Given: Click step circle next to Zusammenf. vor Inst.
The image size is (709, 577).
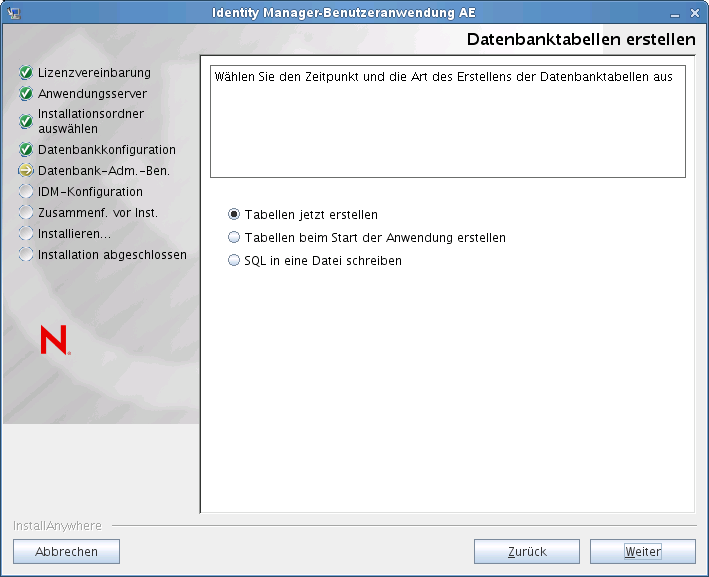Looking at the screenshot, I should pos(26,213).
